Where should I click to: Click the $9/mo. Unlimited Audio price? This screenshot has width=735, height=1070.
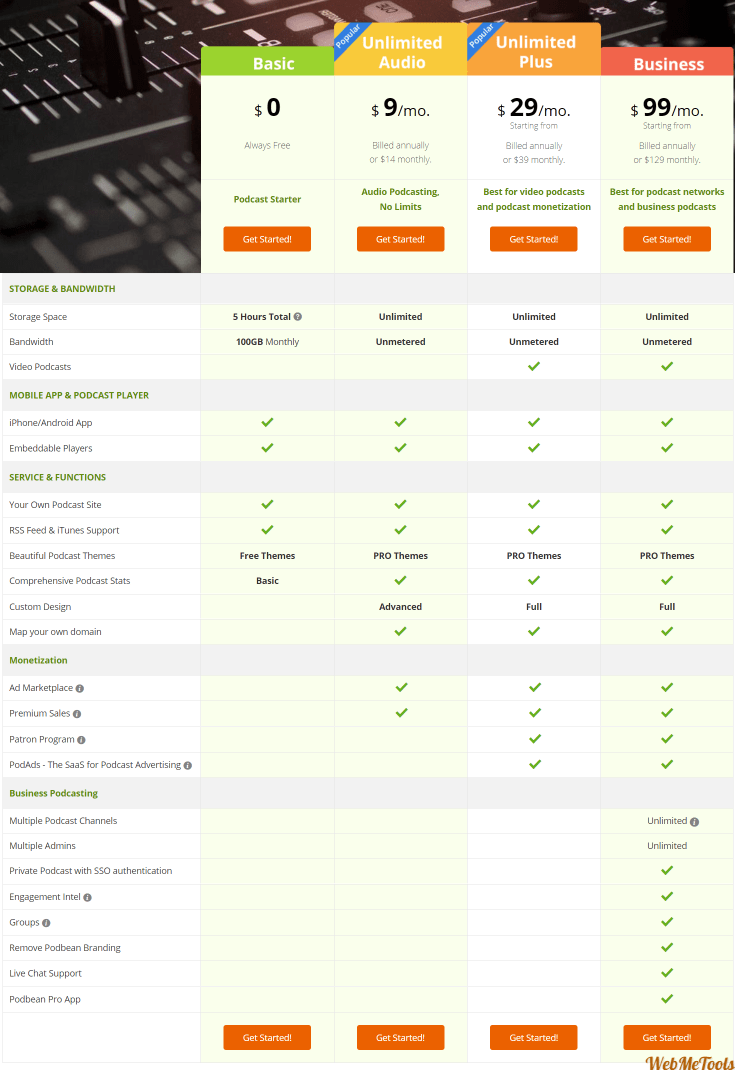point(401,108)
